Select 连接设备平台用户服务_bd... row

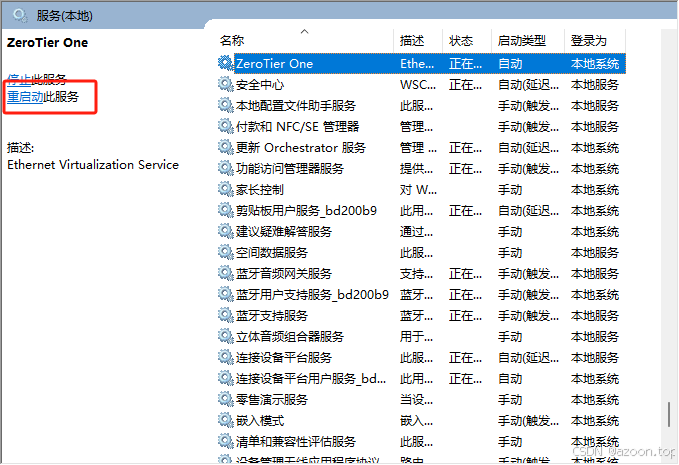pyautogui.click(x=422, y=379)
